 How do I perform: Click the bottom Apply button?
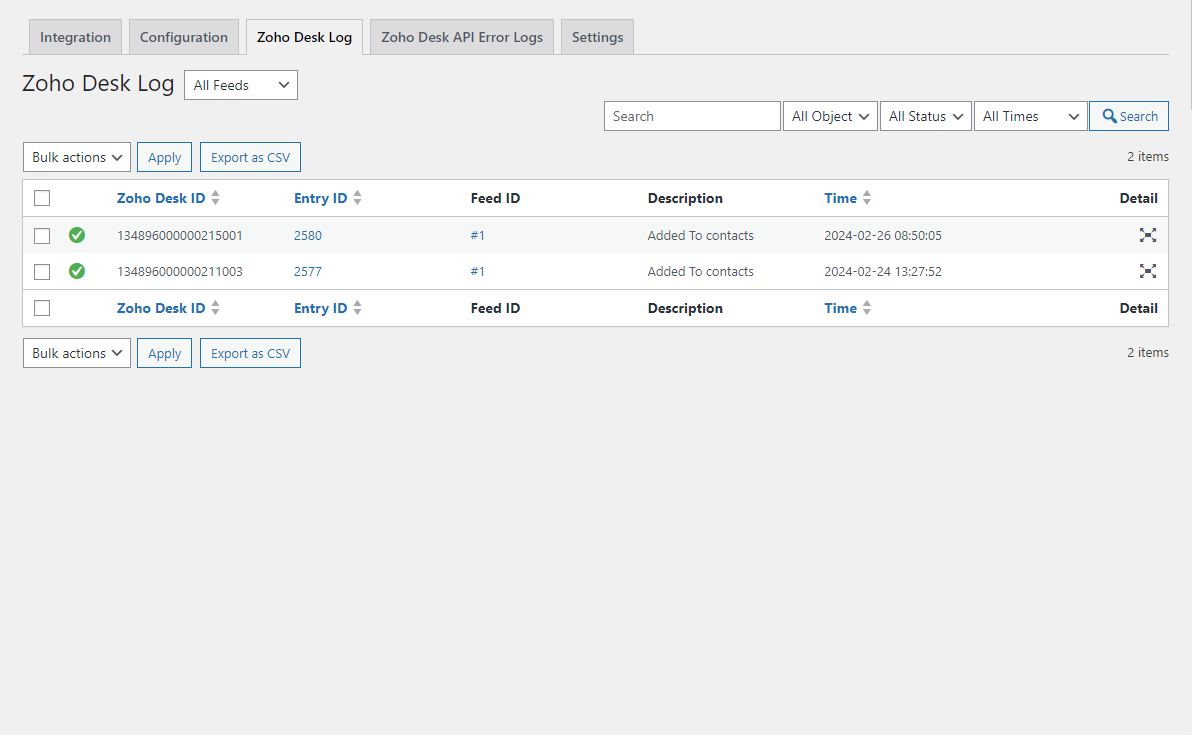point(164,353)
